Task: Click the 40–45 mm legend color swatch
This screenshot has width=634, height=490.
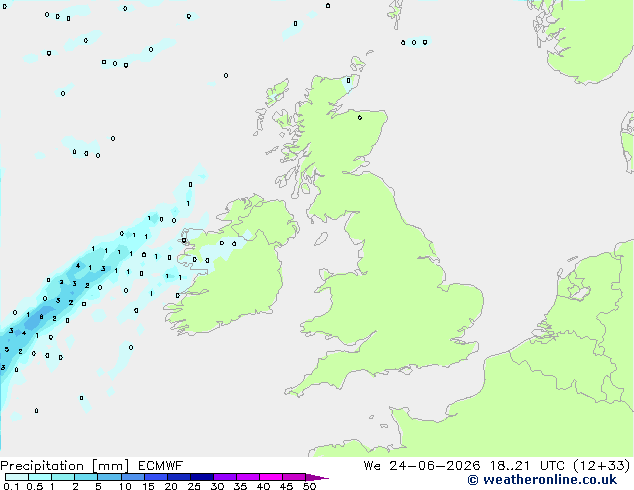Action: coord(271,477)
